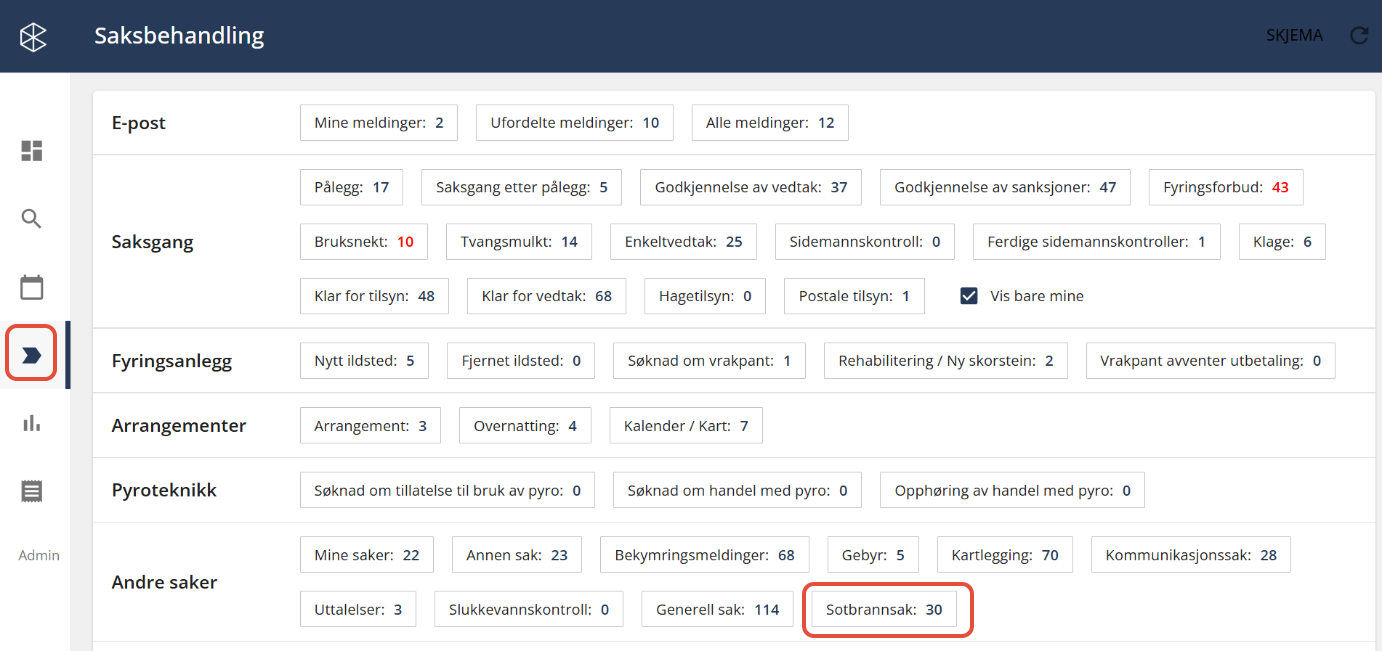This screenshot has height=651, width=1382.
Task: Open Alle meldinger: 12
Action: [770, 123]
